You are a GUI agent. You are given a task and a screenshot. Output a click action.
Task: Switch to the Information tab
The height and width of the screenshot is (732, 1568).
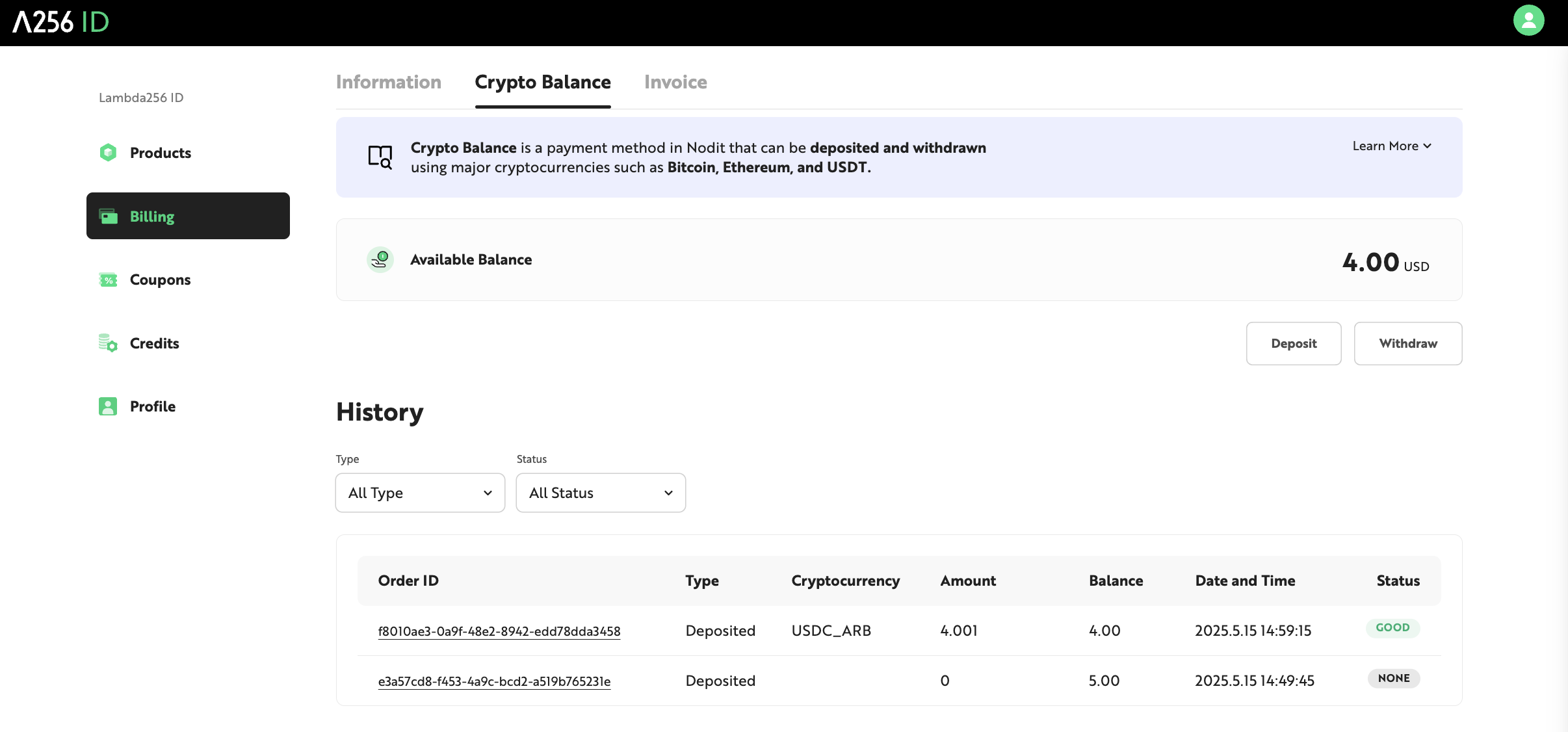point(388,83)
